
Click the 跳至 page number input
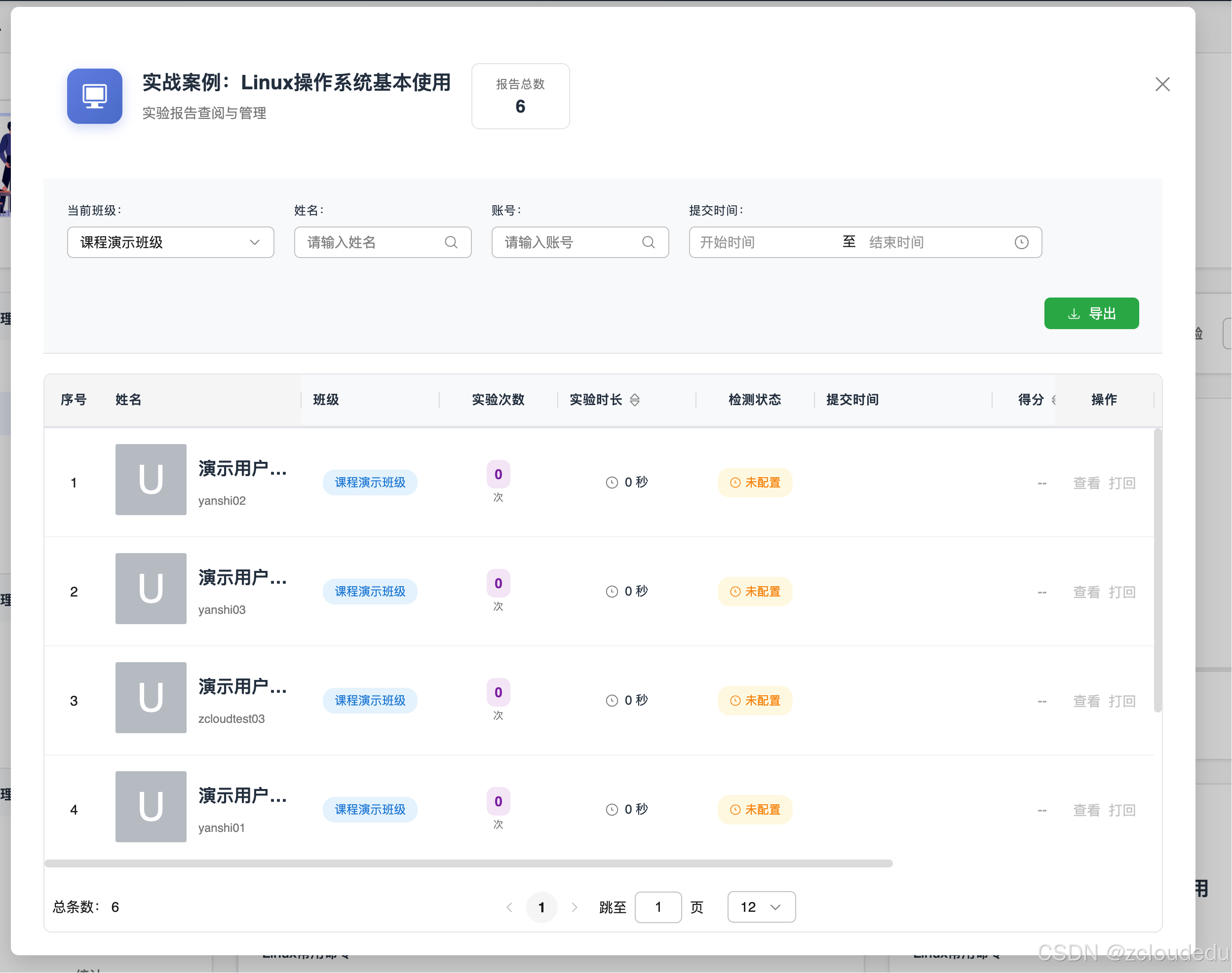[658, 906]
